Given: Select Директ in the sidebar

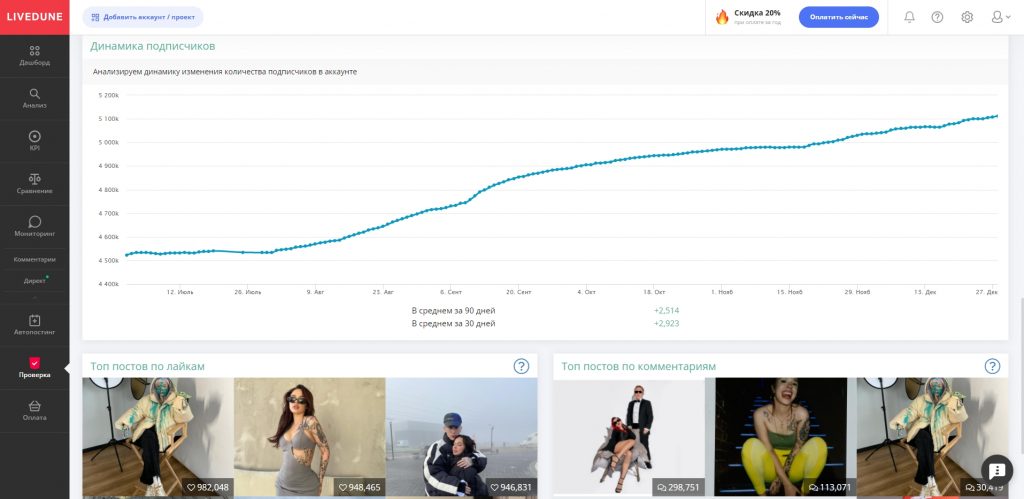Looking at the screenshot, I should 35,281.
